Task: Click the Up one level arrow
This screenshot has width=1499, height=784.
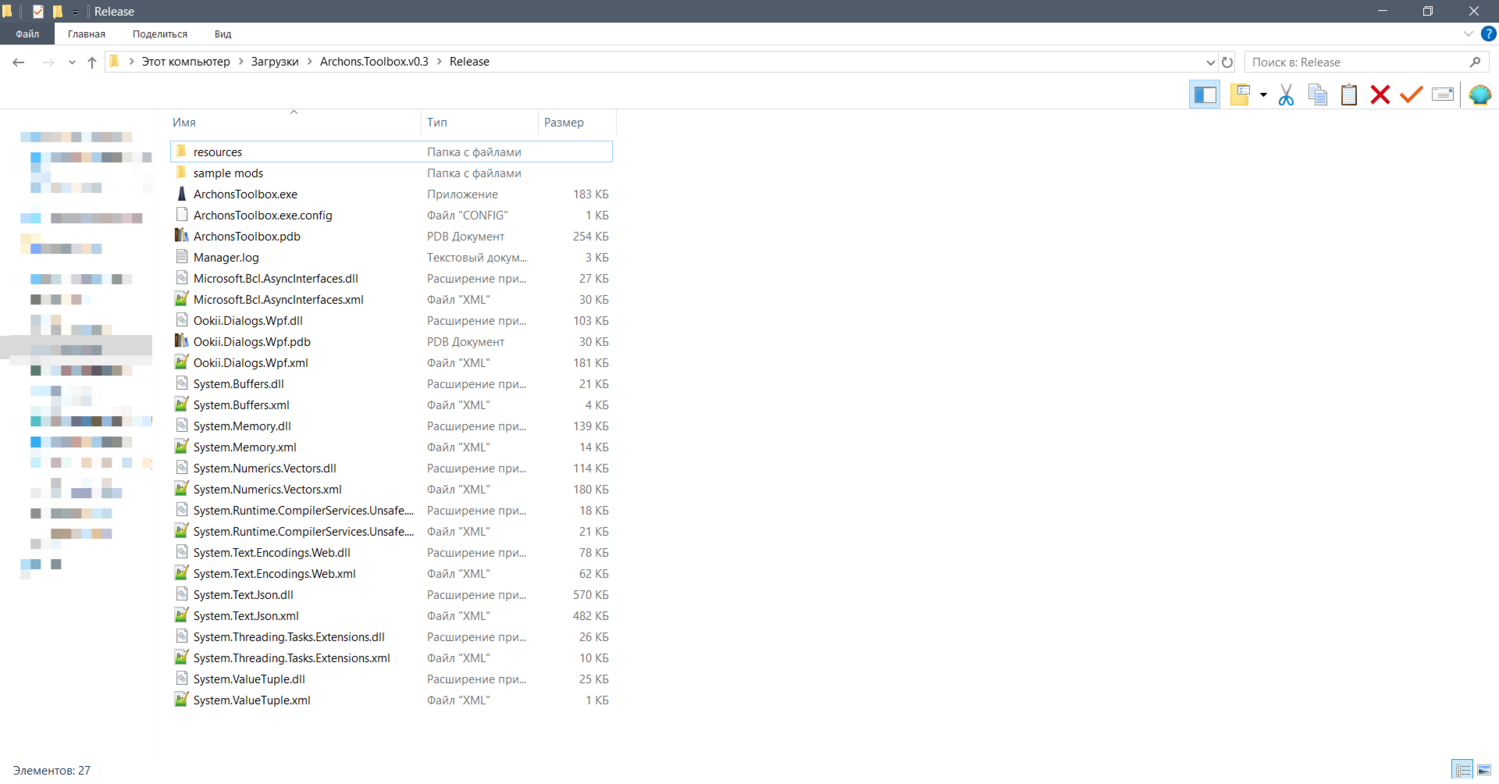Action: point(92,62)
